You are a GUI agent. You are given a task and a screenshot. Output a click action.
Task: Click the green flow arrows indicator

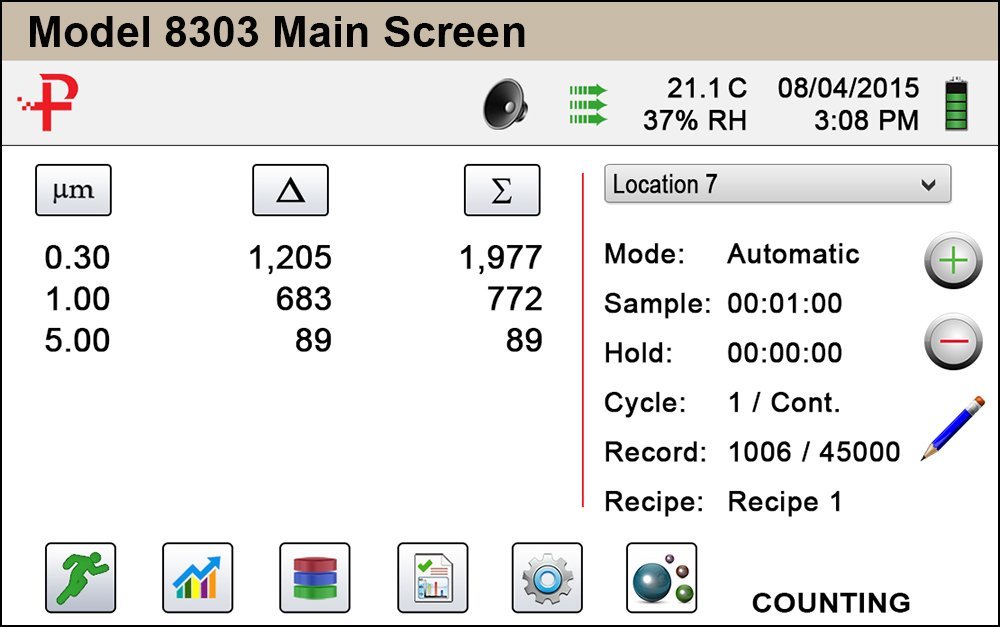coord(588,104)
